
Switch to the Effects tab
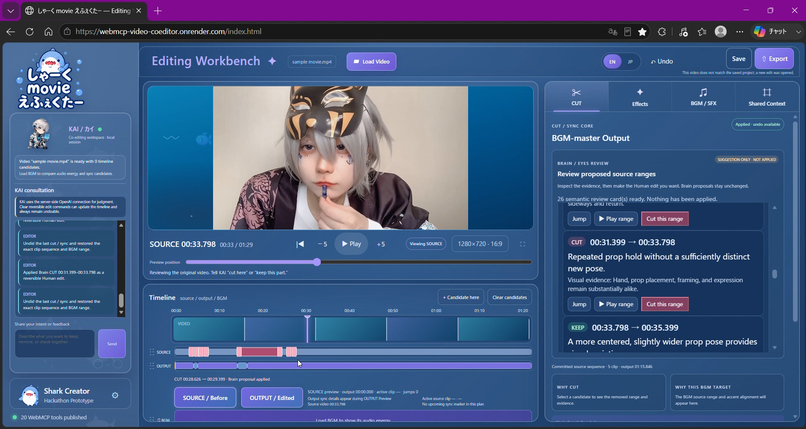click(x=639, y=97)
